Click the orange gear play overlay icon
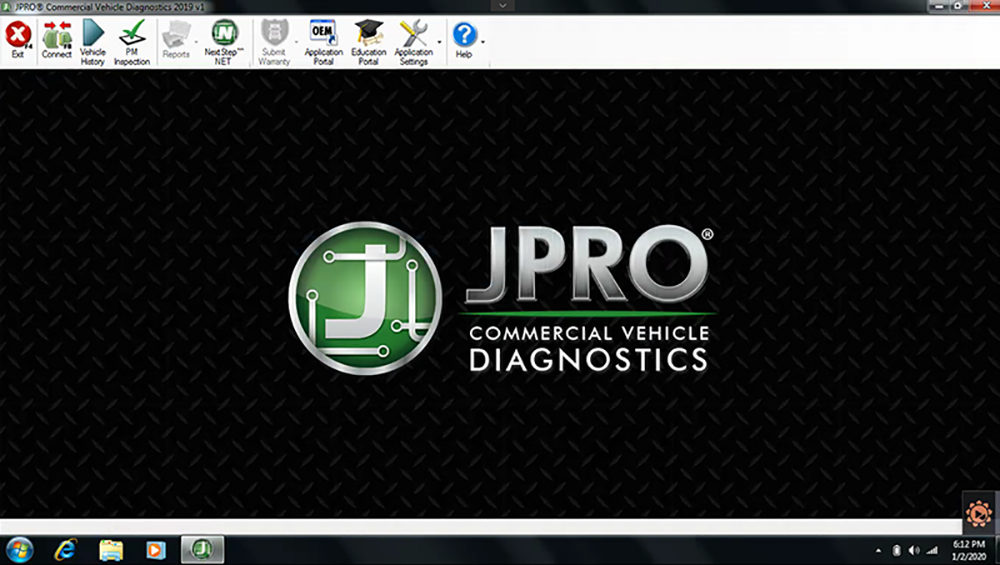The height and width of the screenshot is (565, 1000). pyautogui.click(x=979, y=513)
